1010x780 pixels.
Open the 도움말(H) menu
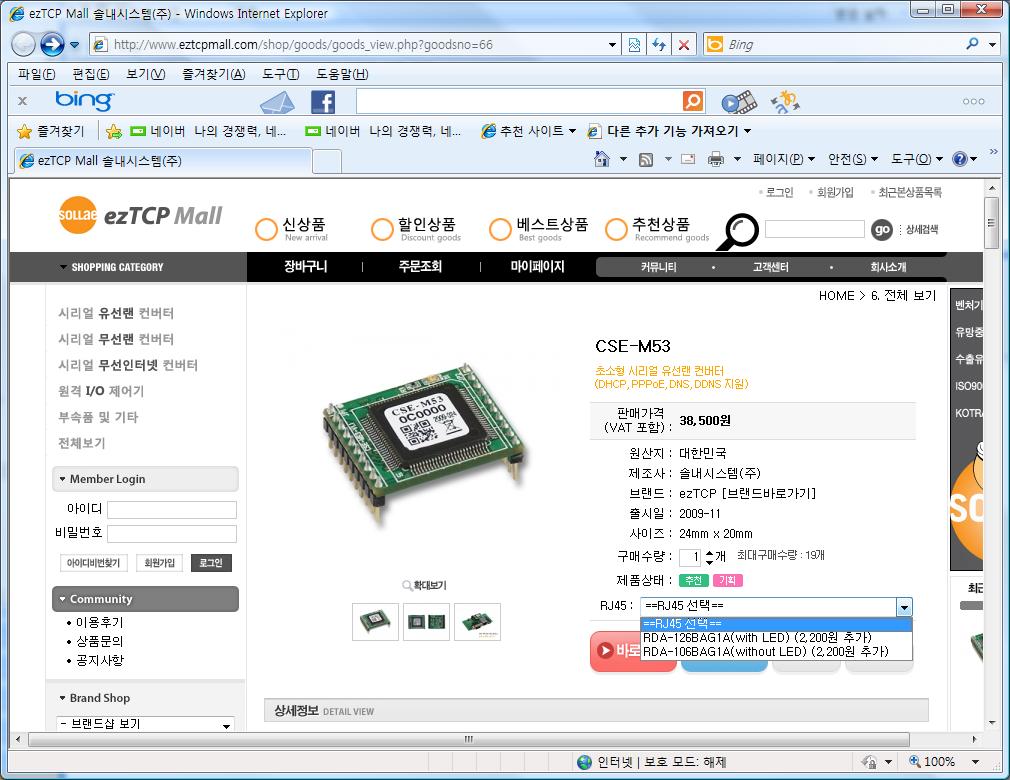click(342, 74)
